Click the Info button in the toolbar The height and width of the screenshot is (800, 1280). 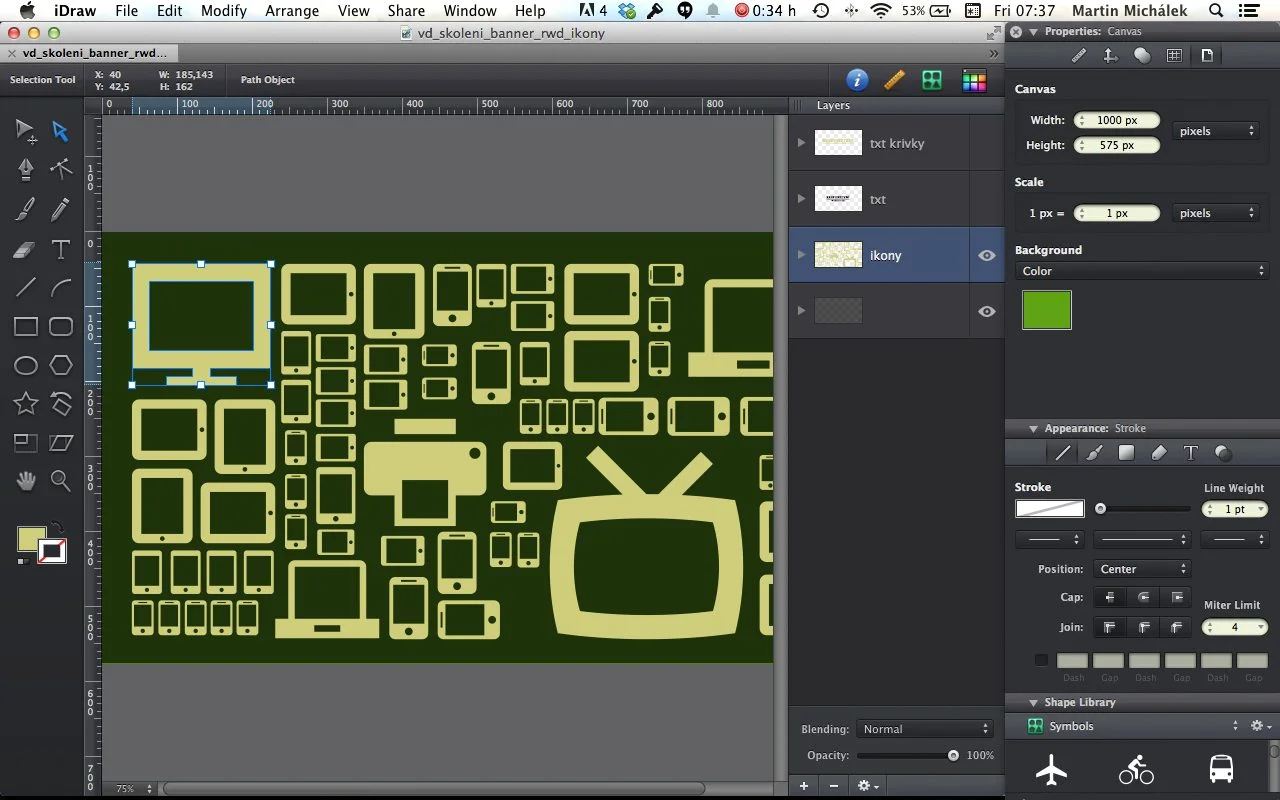[857, 80]
